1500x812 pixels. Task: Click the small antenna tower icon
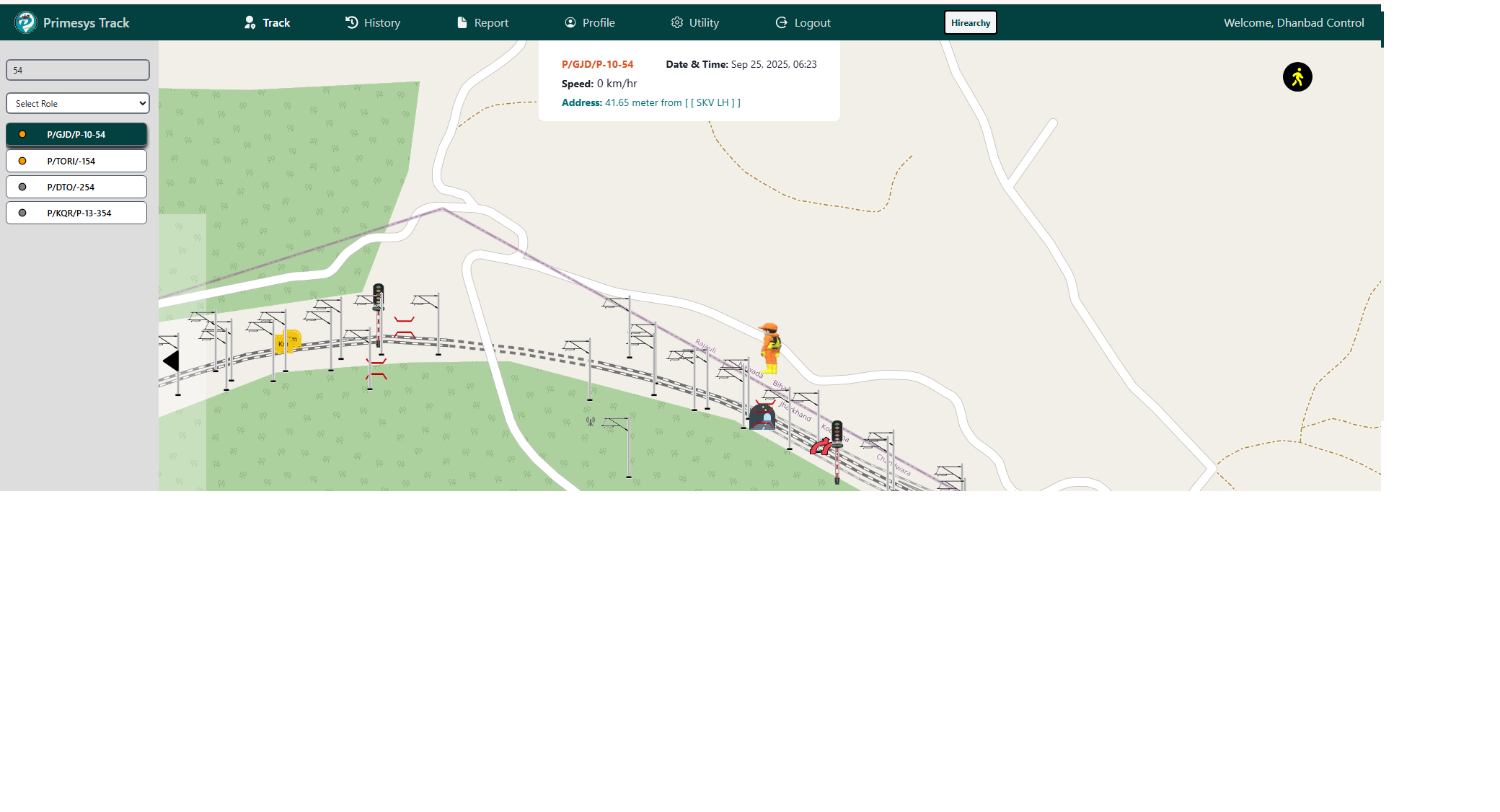(590, 421)
